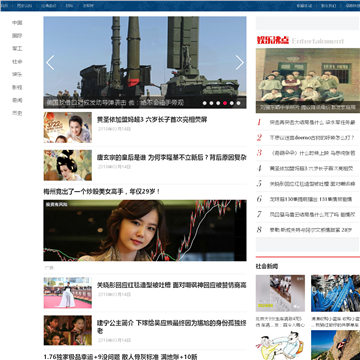Click the date under 黄圣依 headline
This screenshot has width=360, height=360.
[x=114, y=129]
